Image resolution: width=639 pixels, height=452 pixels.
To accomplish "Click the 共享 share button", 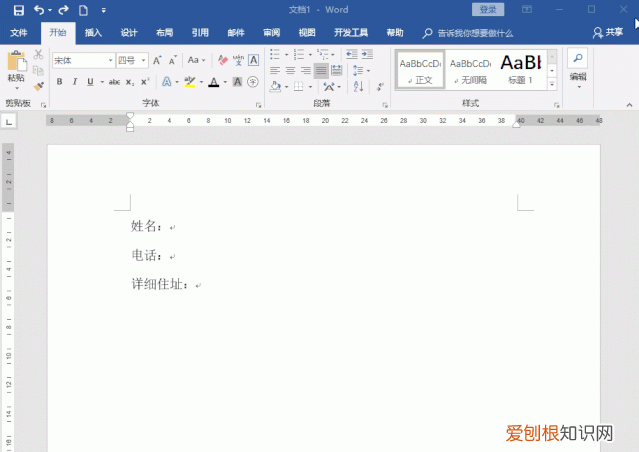I will pyautogui.click(x=608, y=32).
